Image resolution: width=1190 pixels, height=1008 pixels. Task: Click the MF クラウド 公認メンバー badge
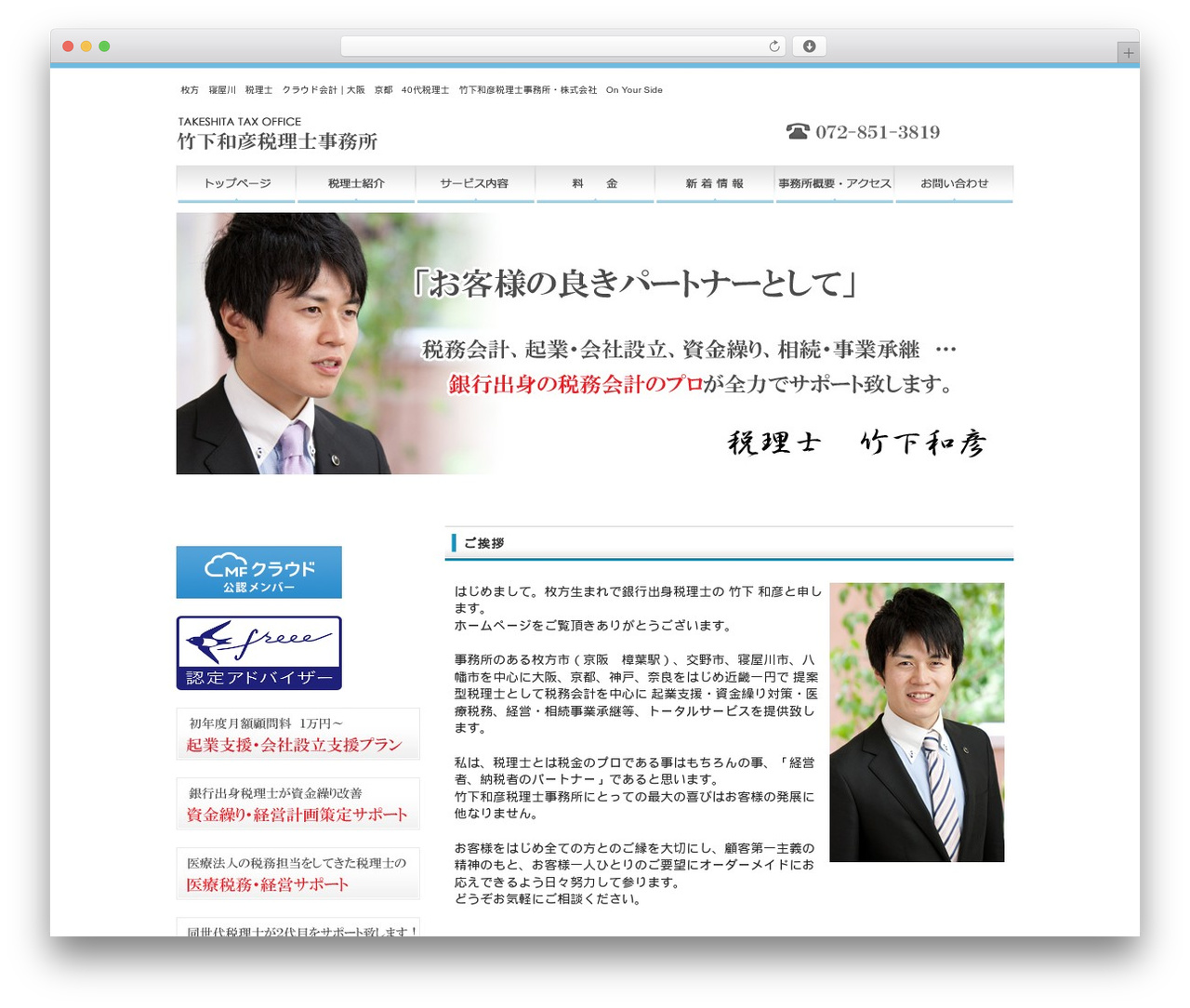click(x=259, y=572)
